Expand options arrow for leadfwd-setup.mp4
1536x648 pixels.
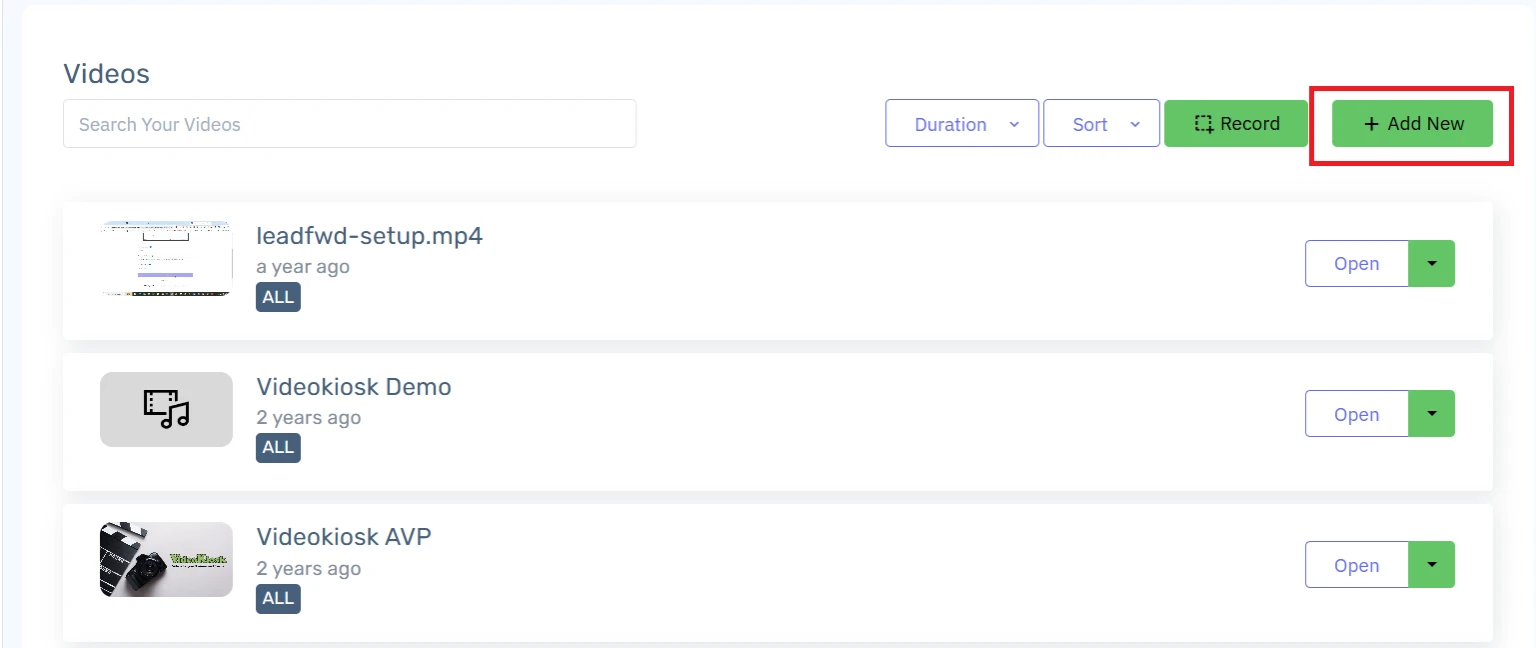pyautogui.click(x=1432, y=264)
